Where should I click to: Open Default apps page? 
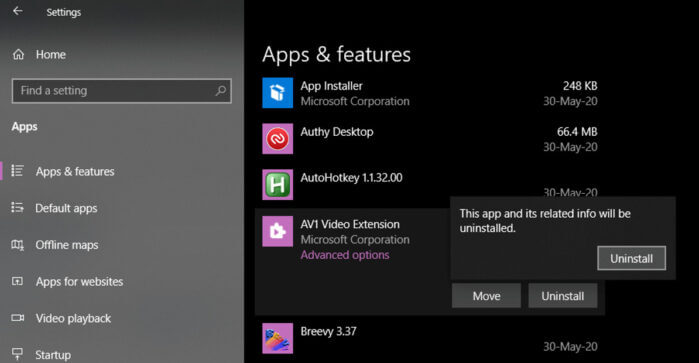[x=66, y=208]
